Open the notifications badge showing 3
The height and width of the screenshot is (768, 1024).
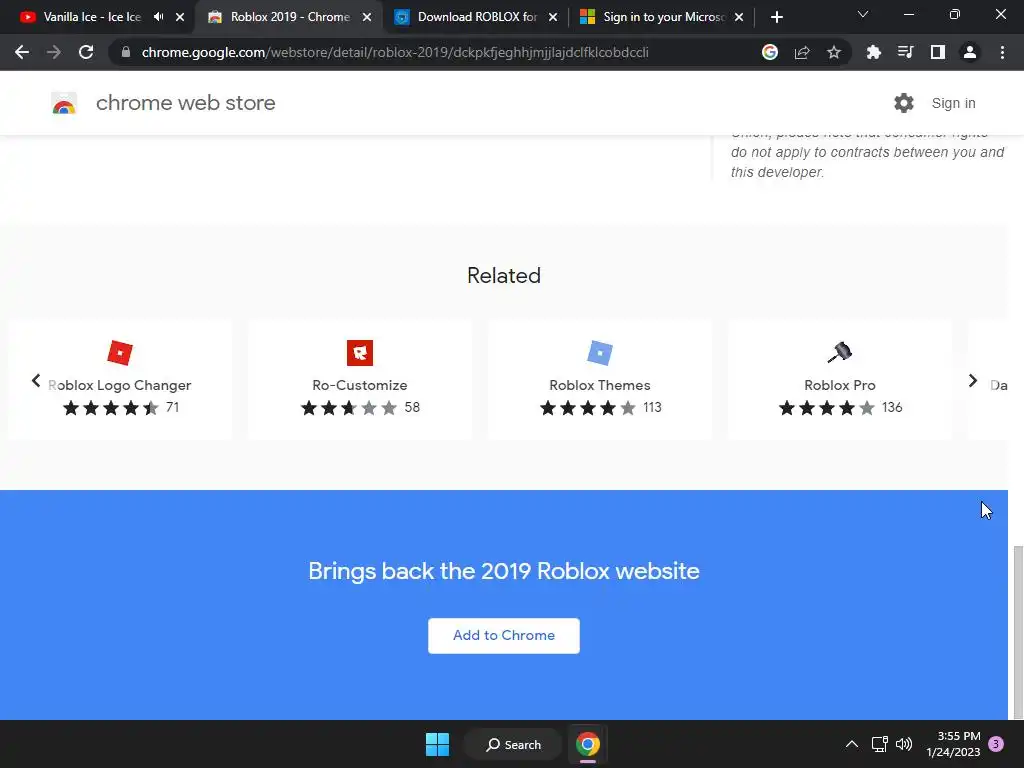pyautogui.click(x=996, y=744)
